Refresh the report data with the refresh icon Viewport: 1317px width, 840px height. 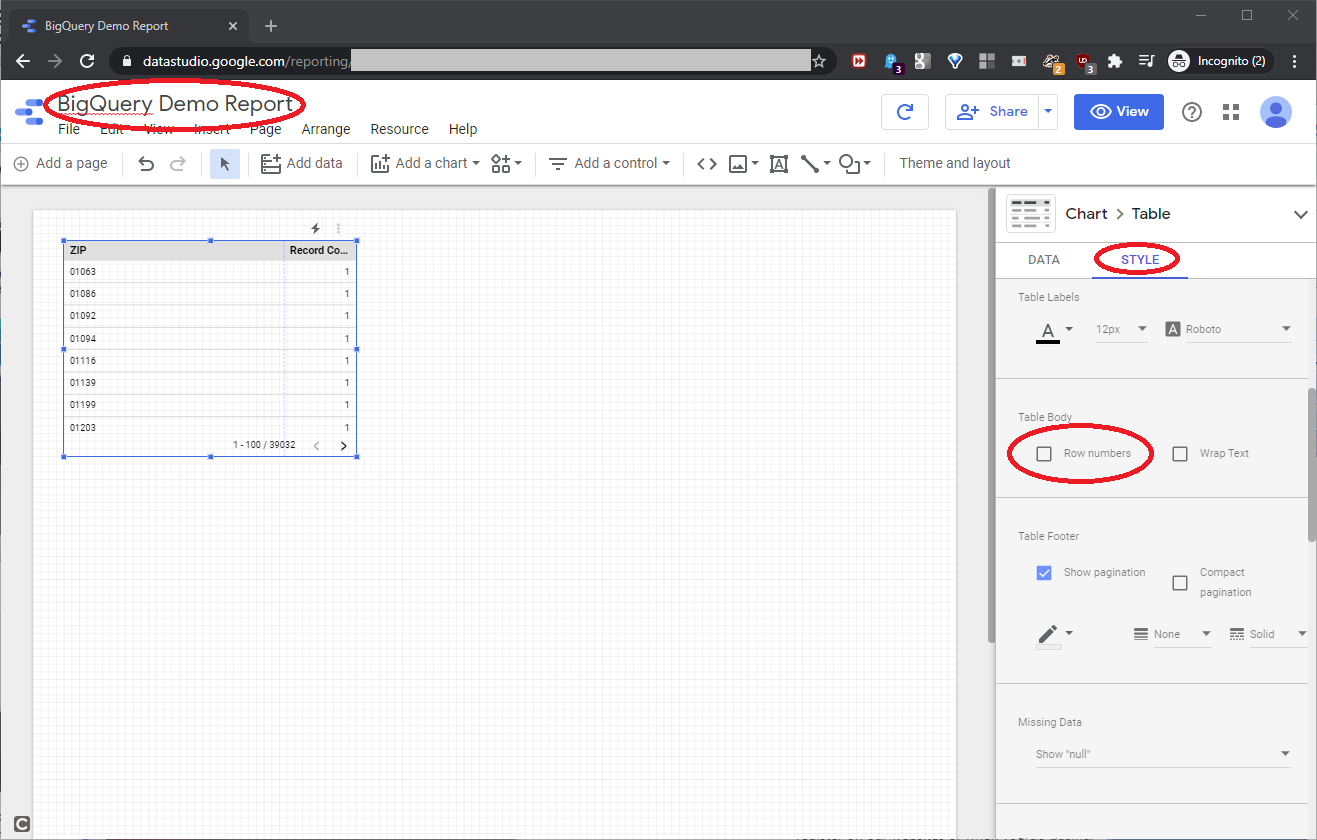[905, 112]
